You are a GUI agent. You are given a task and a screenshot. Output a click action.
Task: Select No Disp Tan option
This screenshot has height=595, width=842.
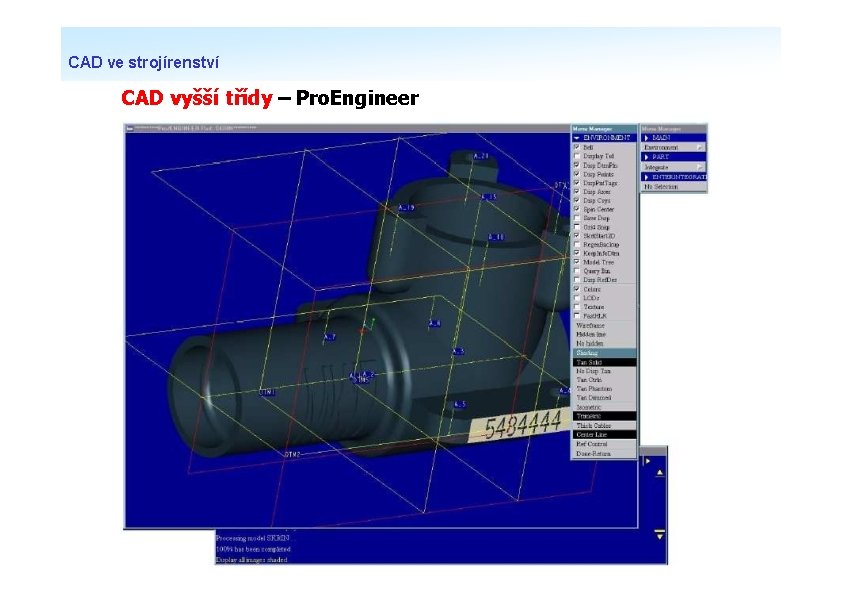[x=604, y=371]
